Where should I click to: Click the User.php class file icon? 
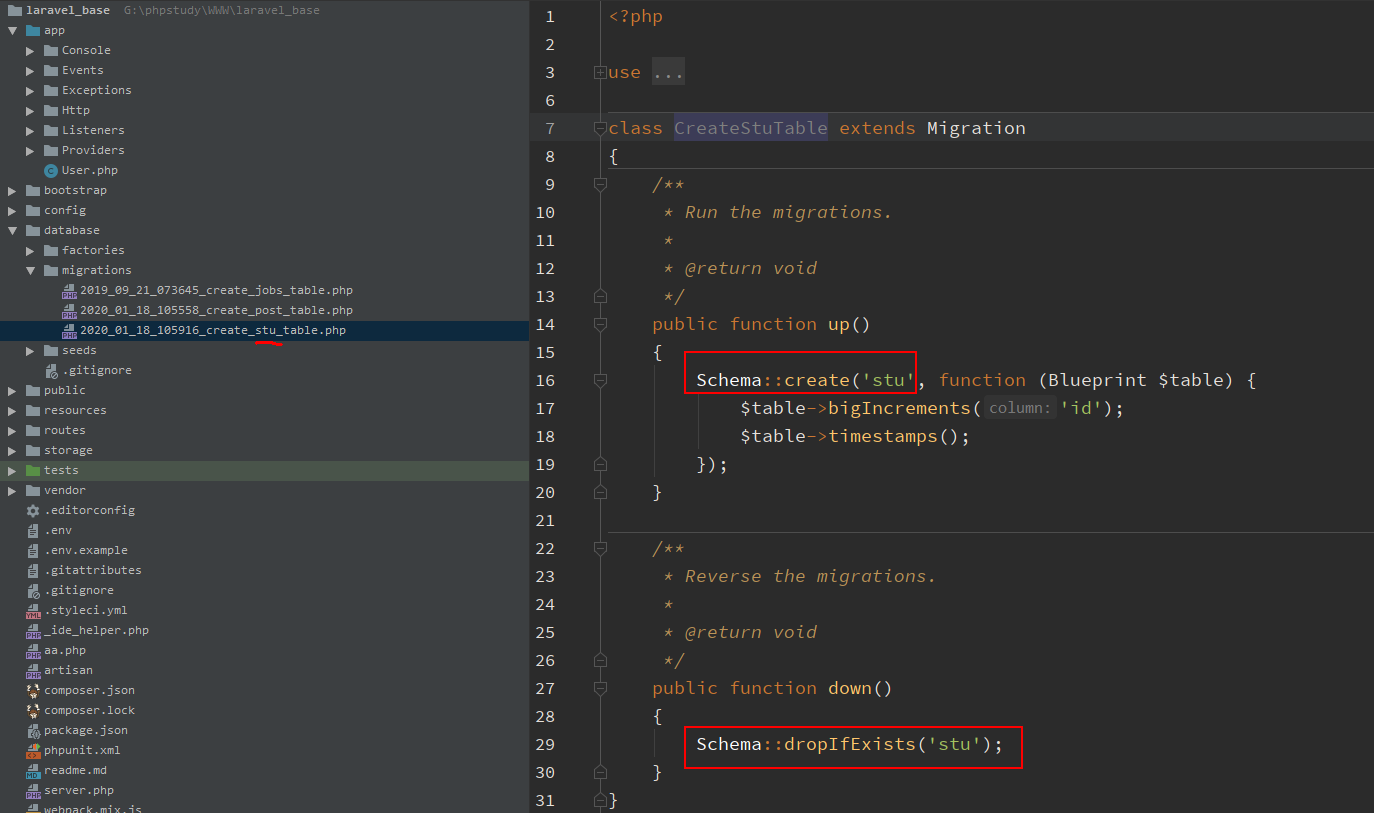click(x=51, y=170)
